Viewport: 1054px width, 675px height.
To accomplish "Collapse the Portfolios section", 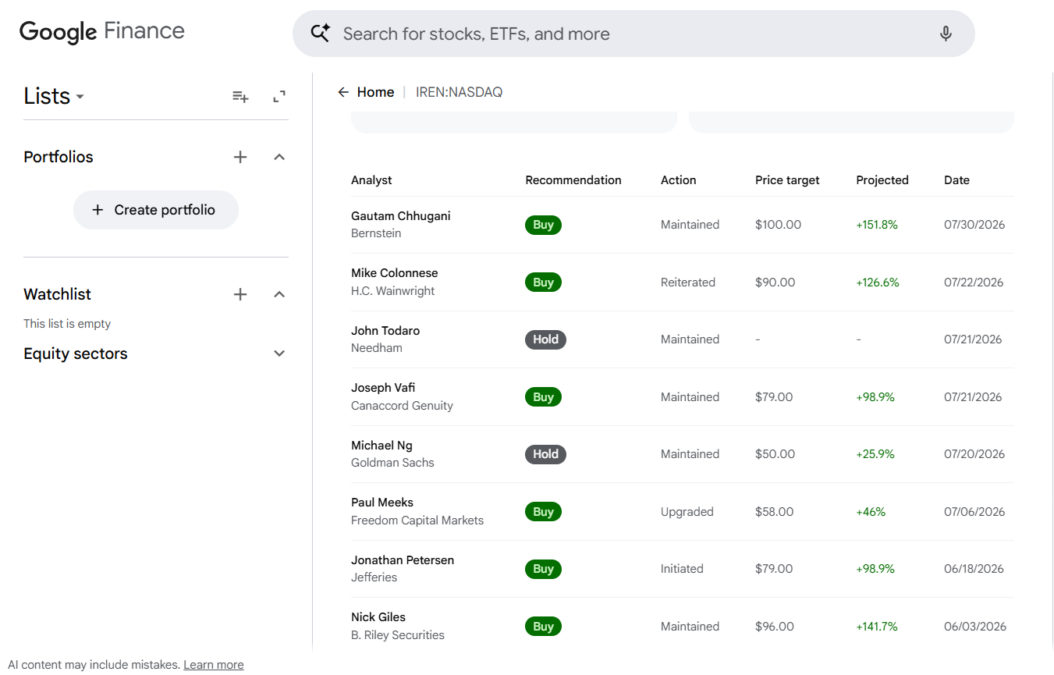I will click(x=279, y=157).
